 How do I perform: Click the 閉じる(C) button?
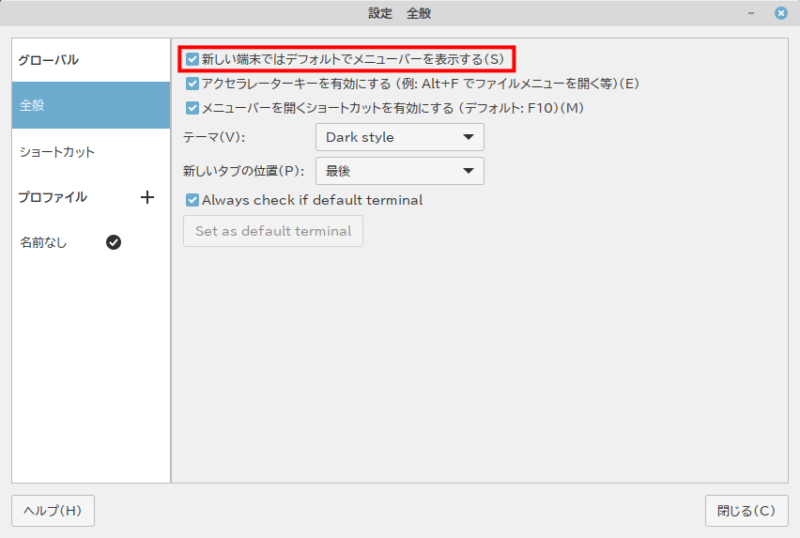745,511
